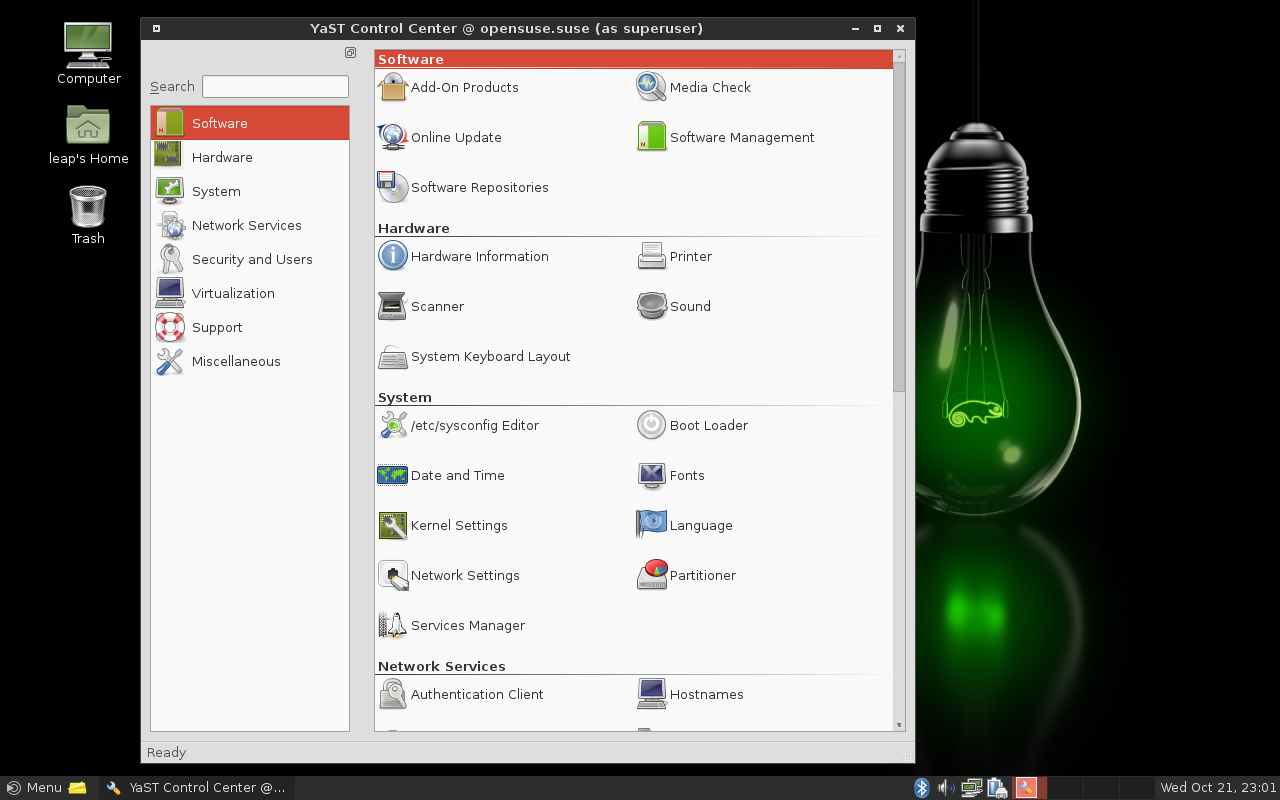Open Hardware Information icon
The height and width of the screenshot is (800, 1280).
(392, 256)
